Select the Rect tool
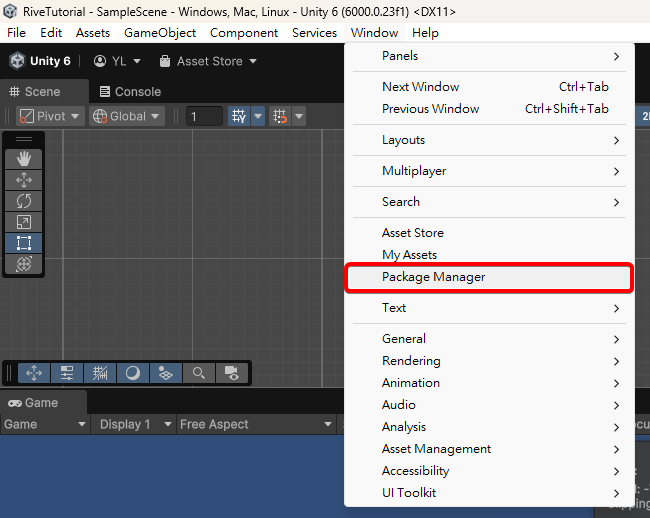 pos(24,243)
